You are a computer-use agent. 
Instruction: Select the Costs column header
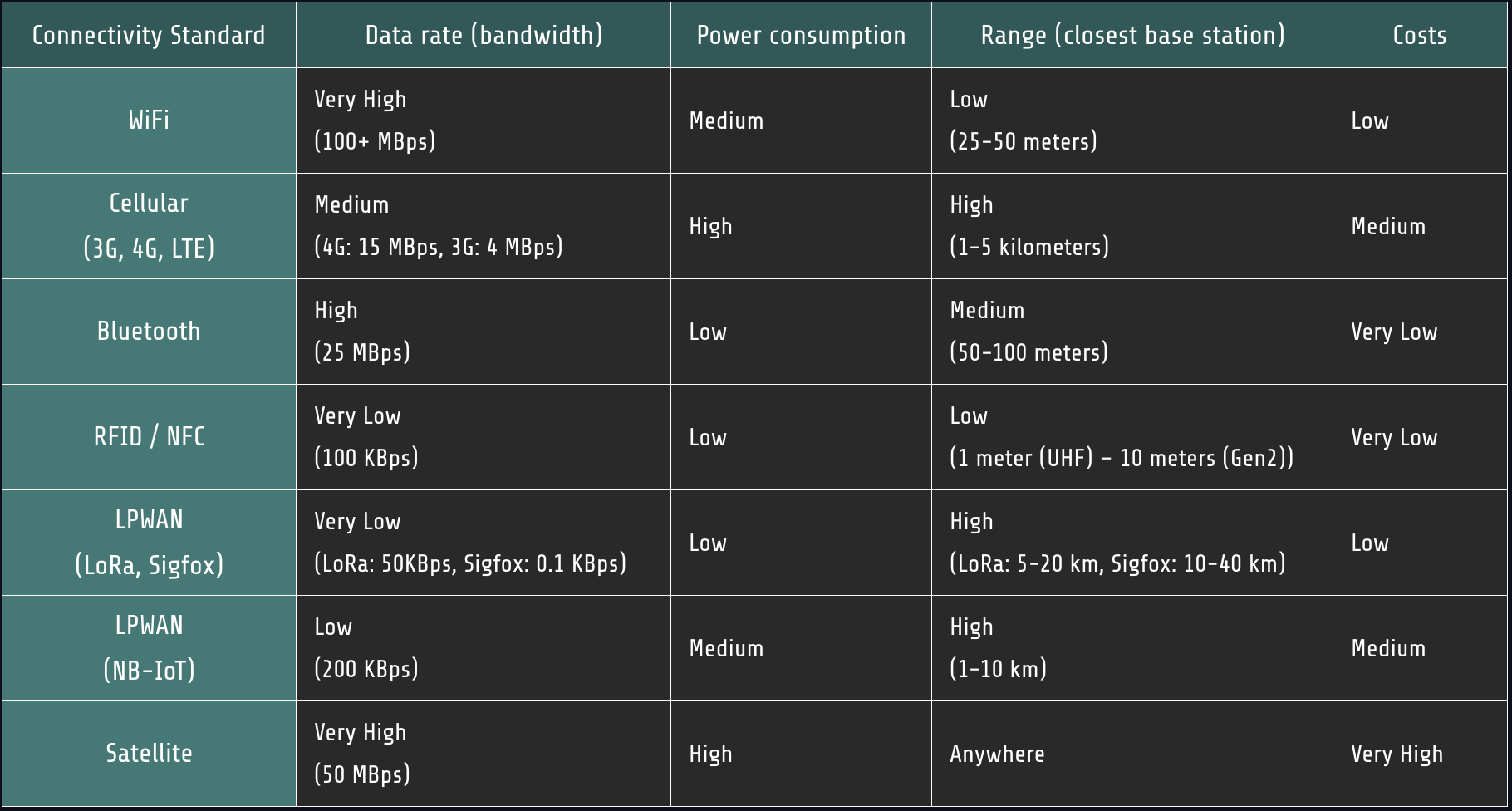1420,35
